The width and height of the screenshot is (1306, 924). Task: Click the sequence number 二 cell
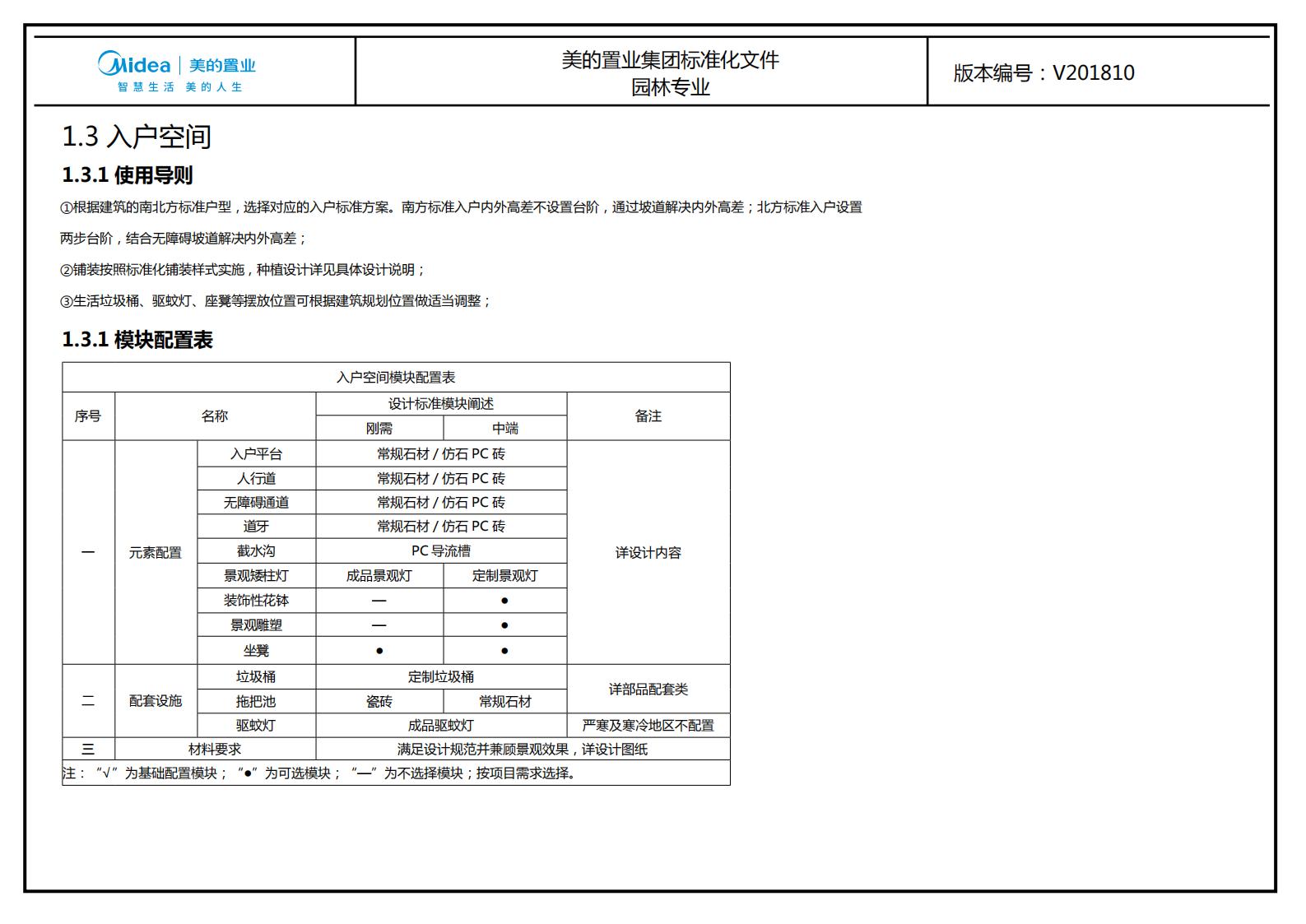[88, 701]
